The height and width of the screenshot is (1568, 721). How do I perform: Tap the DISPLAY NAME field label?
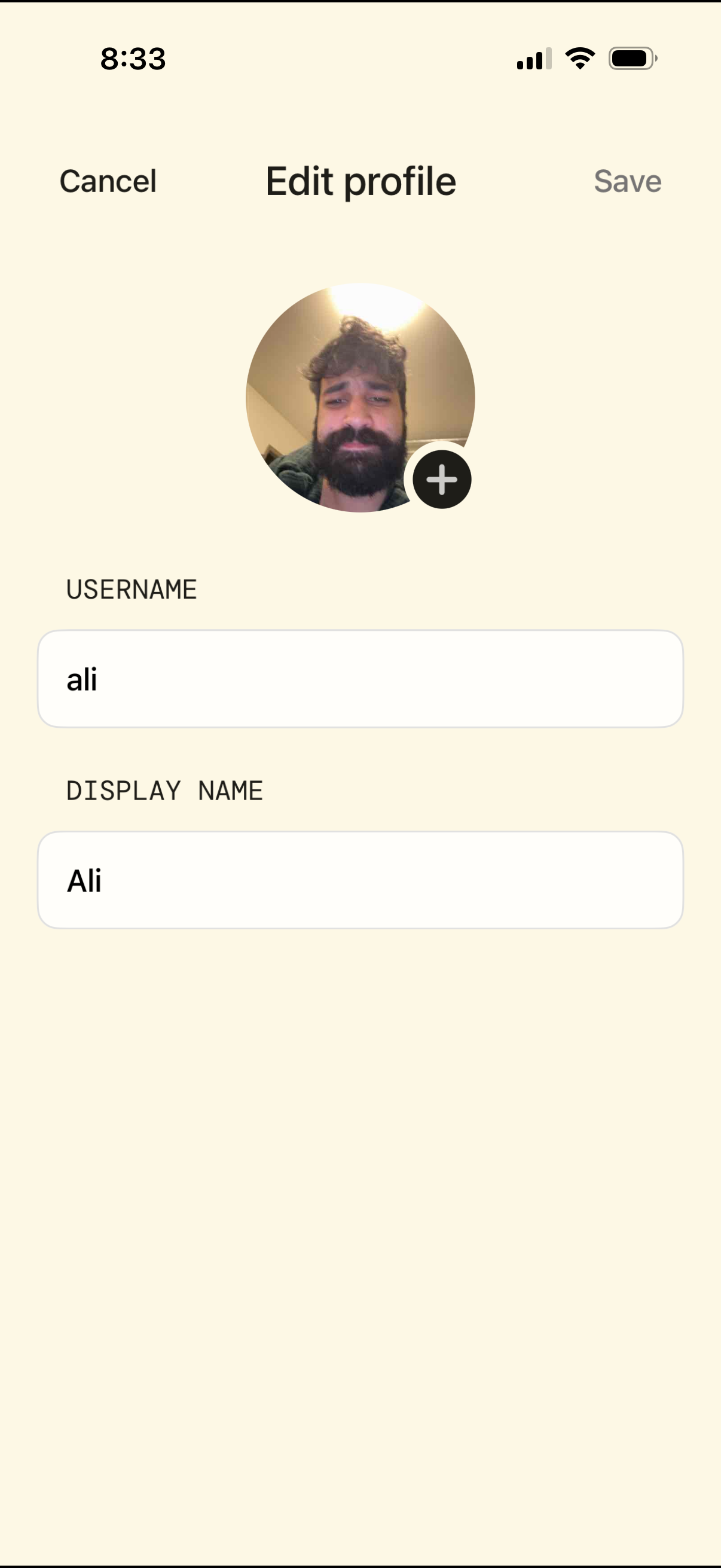(164, 791)
